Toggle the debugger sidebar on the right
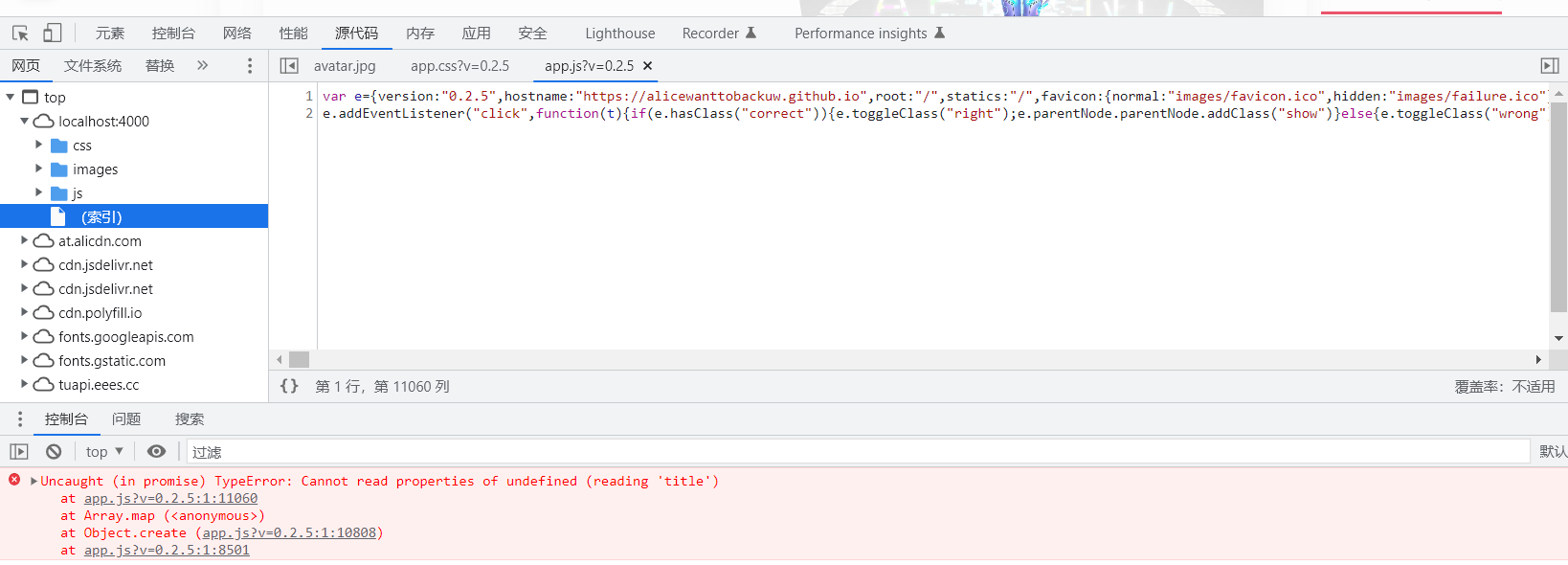 [x=1549, y=66]
